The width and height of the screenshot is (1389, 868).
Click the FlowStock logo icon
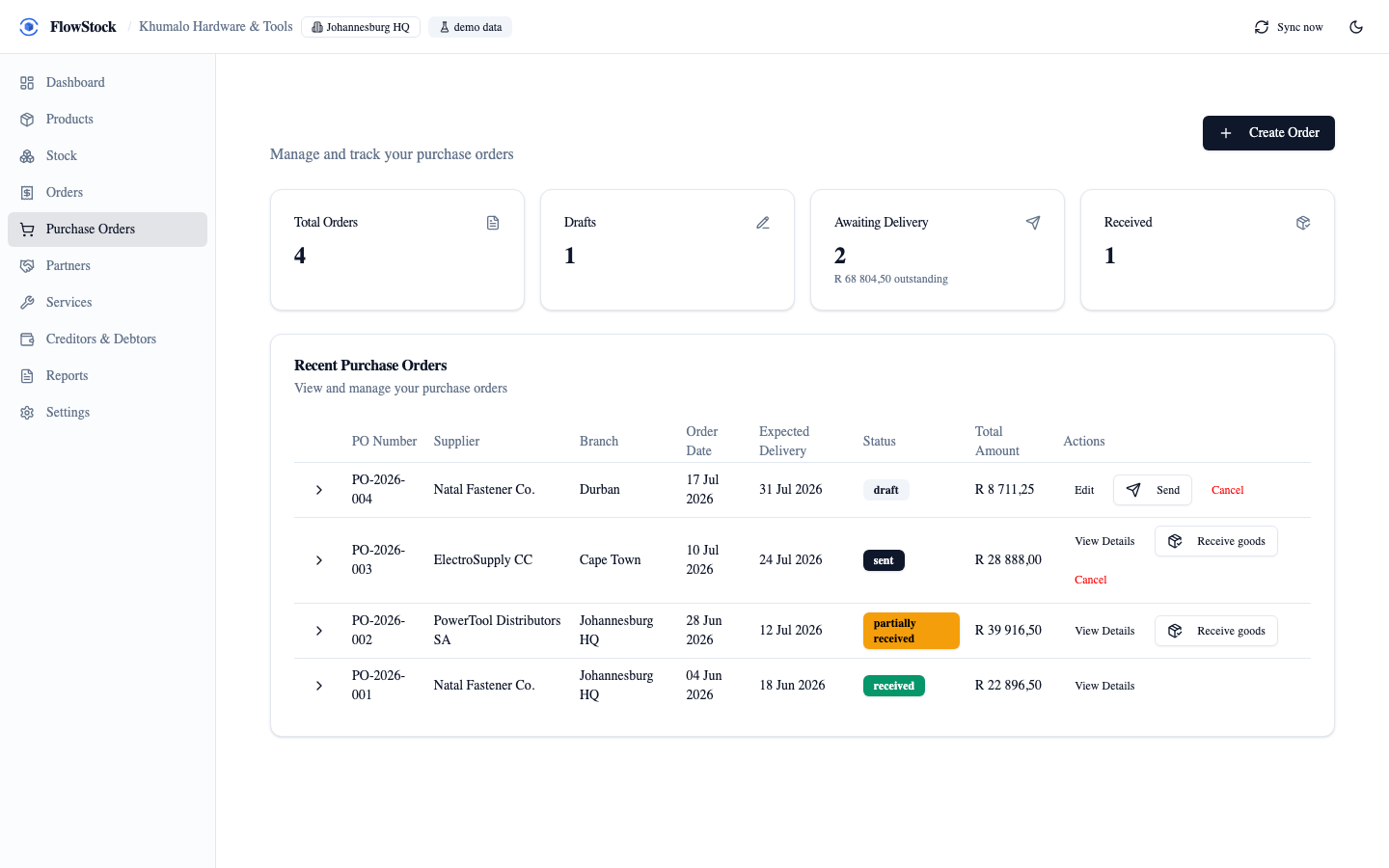tap(29, 27)
